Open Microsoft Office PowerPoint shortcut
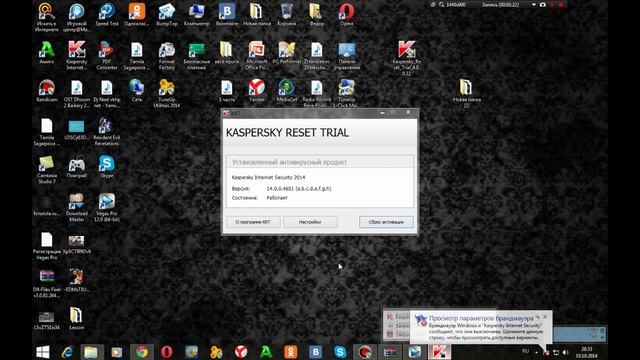The image size is (640, 360). pos(256,55)
